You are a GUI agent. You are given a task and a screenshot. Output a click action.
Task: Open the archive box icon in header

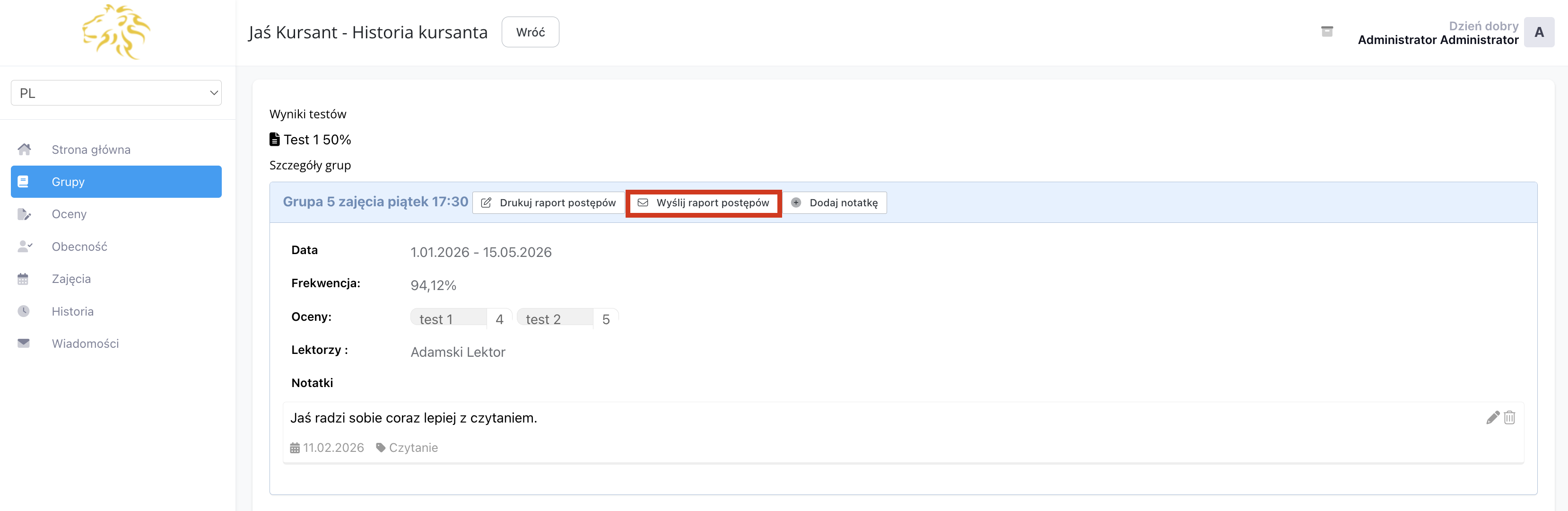pyautogui.click(x=1327, y=32)
